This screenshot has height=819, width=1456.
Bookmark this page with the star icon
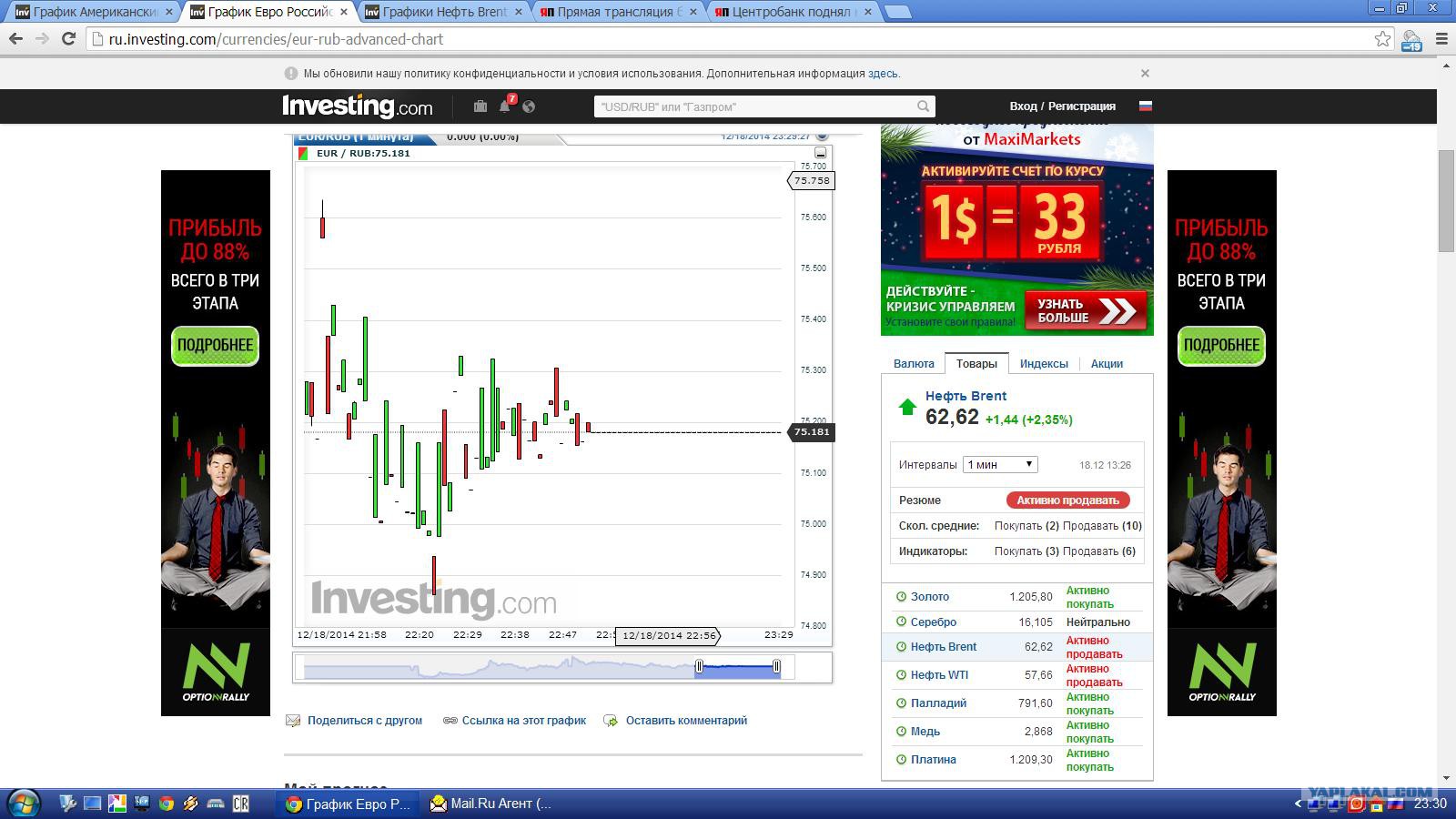(1382, 39)
